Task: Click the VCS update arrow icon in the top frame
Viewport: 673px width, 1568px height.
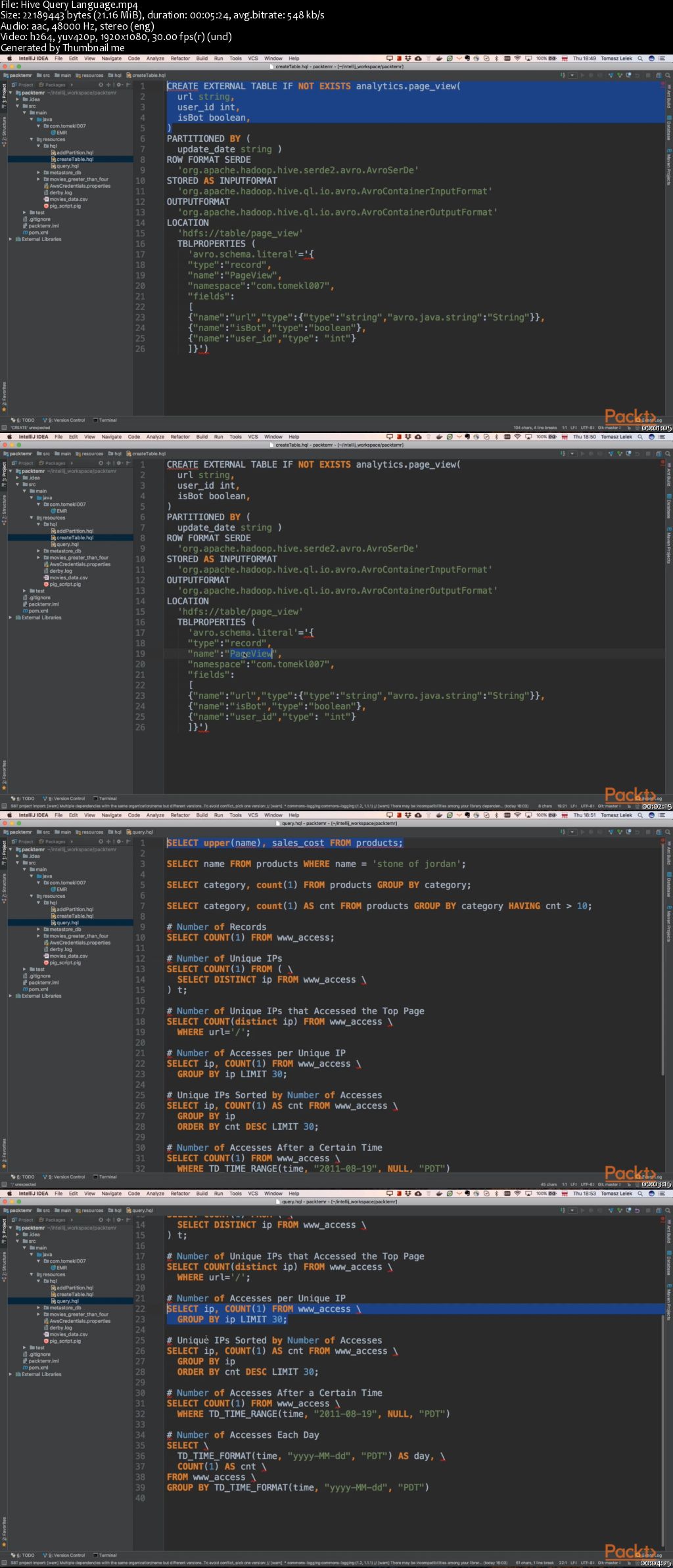Action: coord(611,76)
